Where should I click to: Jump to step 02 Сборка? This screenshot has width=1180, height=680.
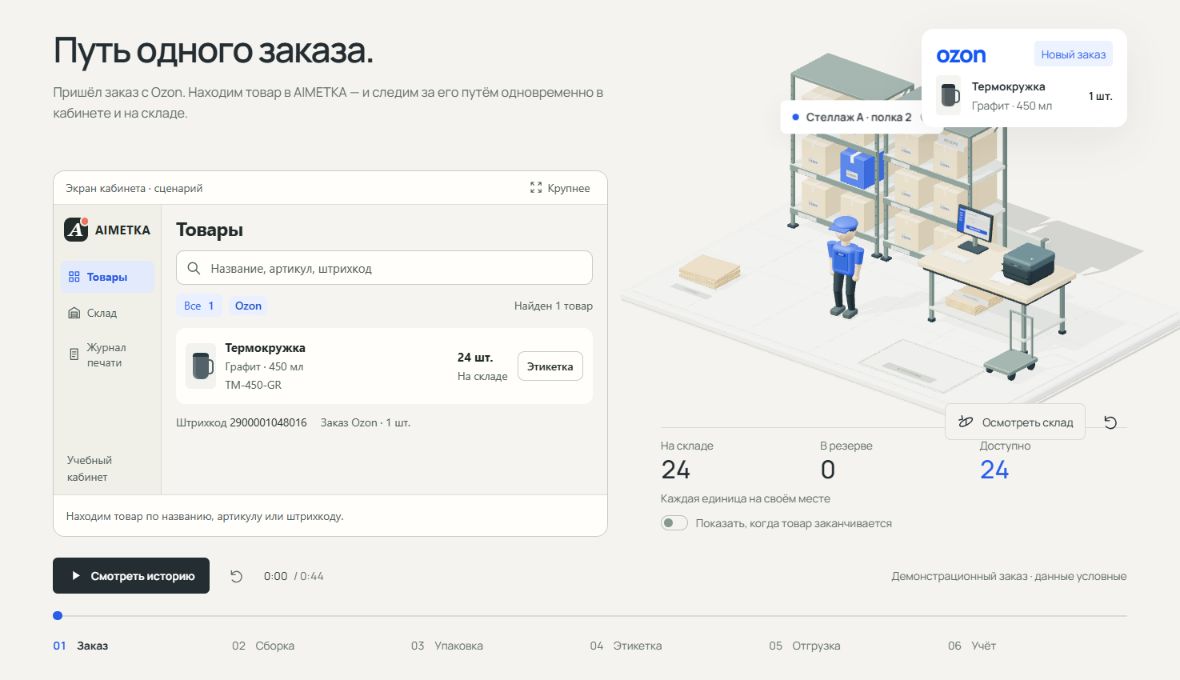coord(263,645)
